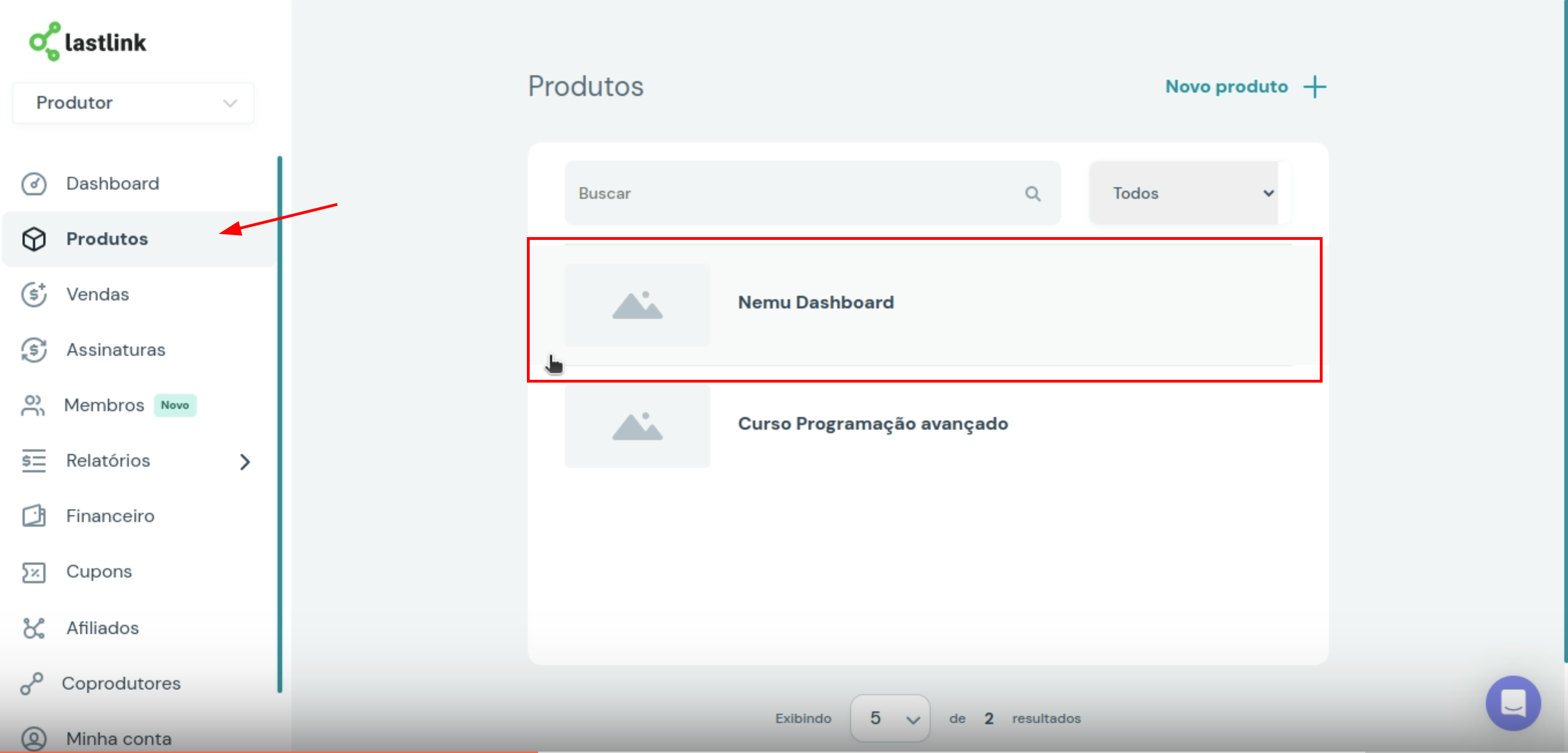Image resolution: width=1568 pixels, height=753 pixels.
Task: Click the Cupons ticket icon
Action: click(34, 572)
